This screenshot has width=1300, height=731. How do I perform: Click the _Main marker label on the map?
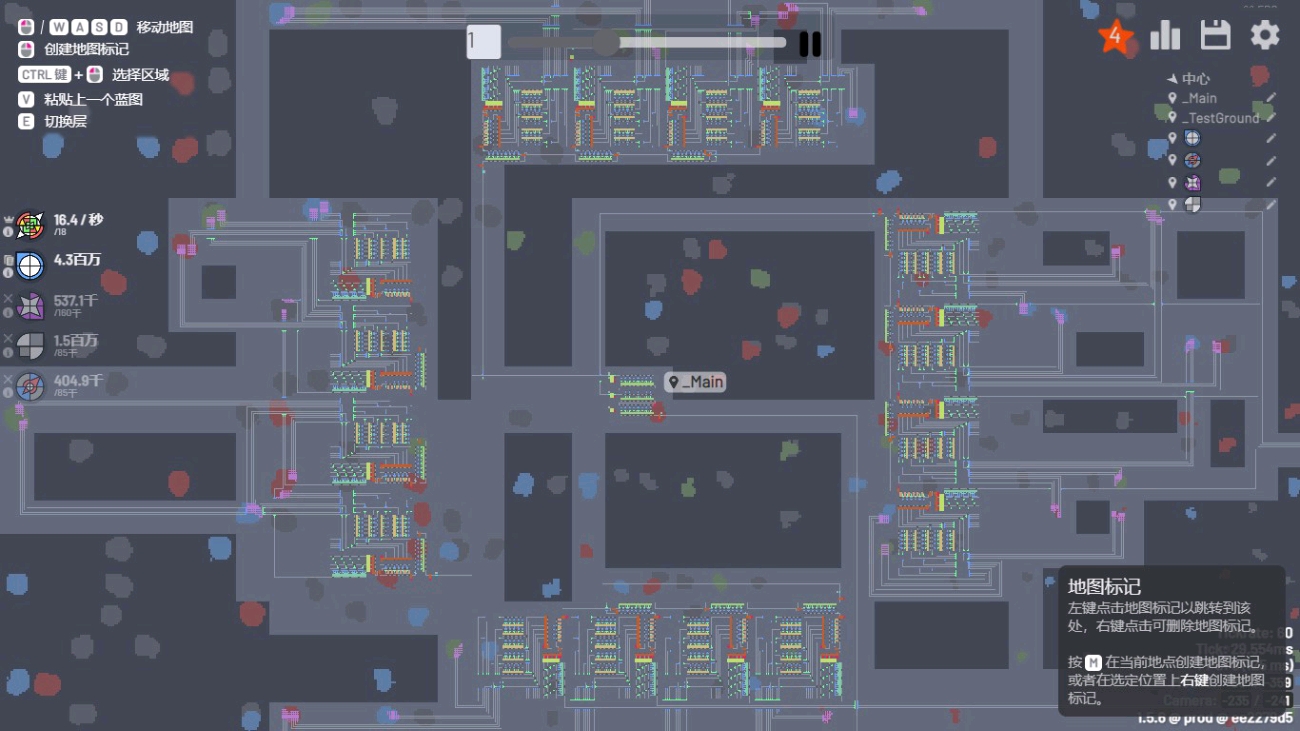coord(696,382)
